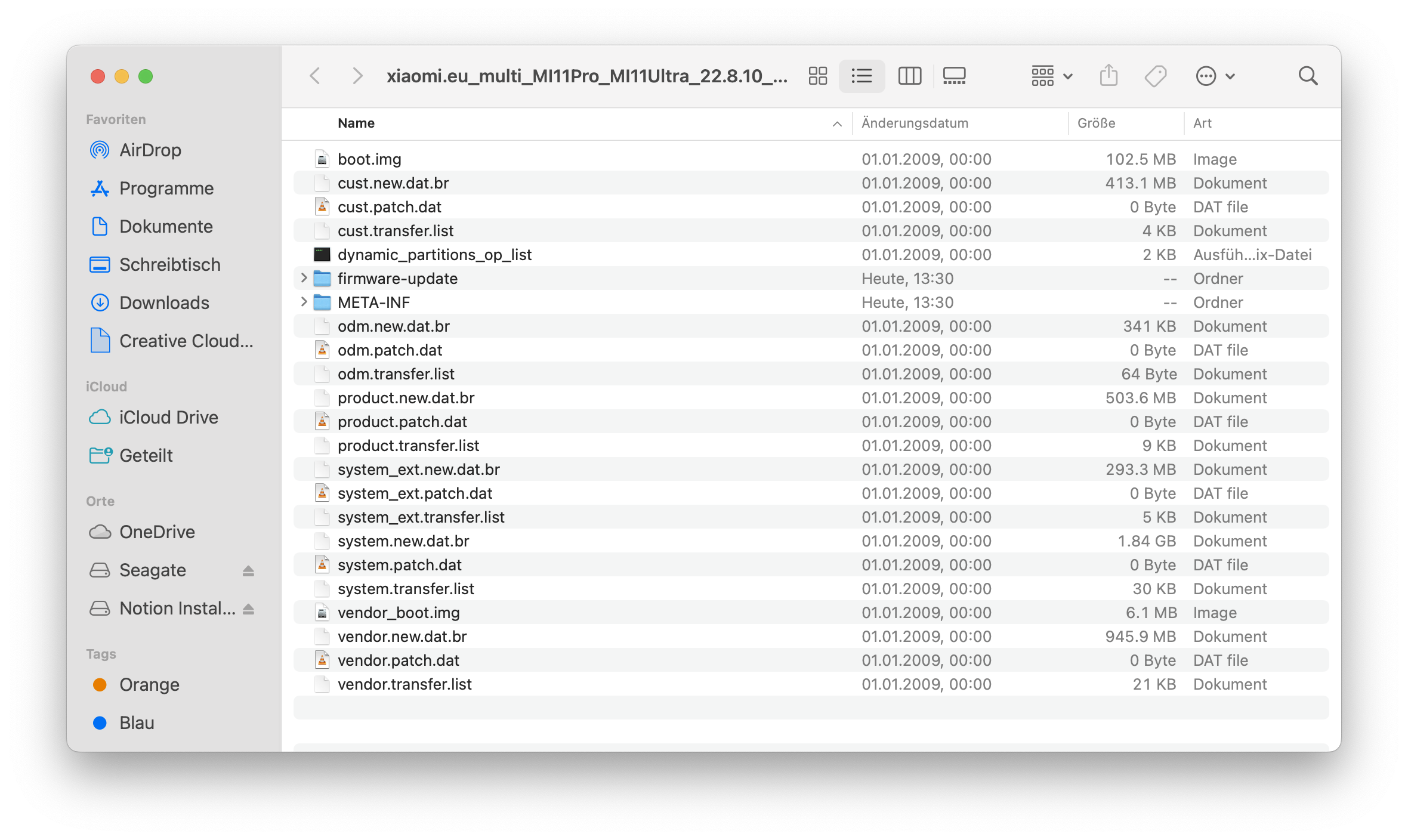Image resolution: width=1408 pixels, height=840 pixels.
Task: Select the product.new.dat.br file
Action: click(x=811, y=397)
